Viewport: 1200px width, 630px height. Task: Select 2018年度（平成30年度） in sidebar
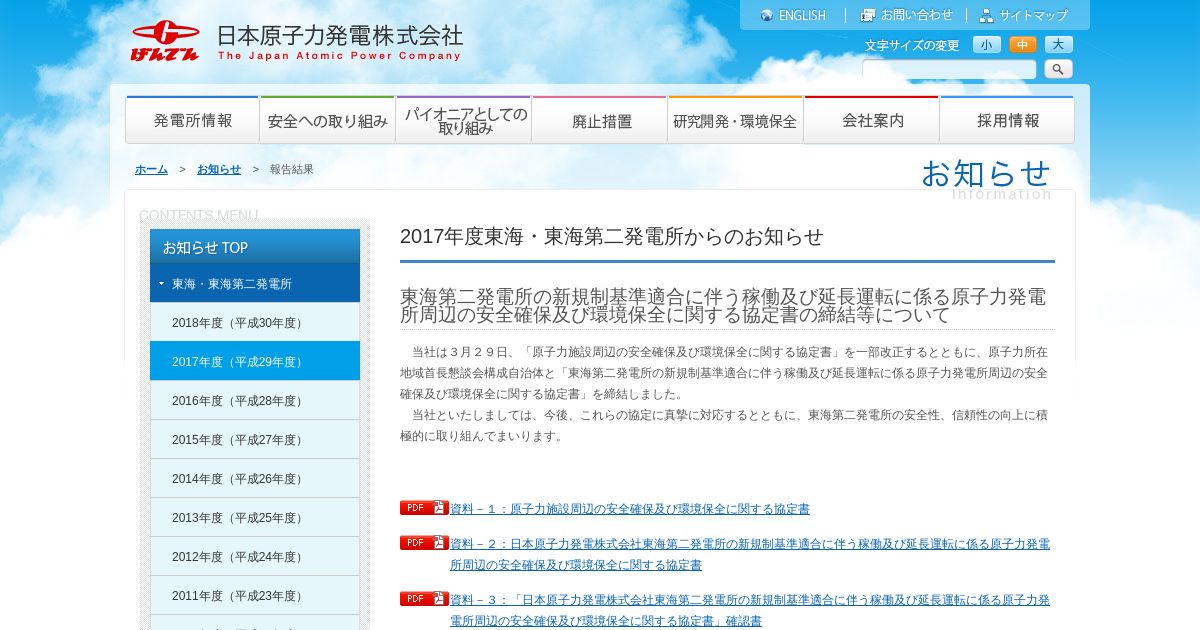point(255,322)
